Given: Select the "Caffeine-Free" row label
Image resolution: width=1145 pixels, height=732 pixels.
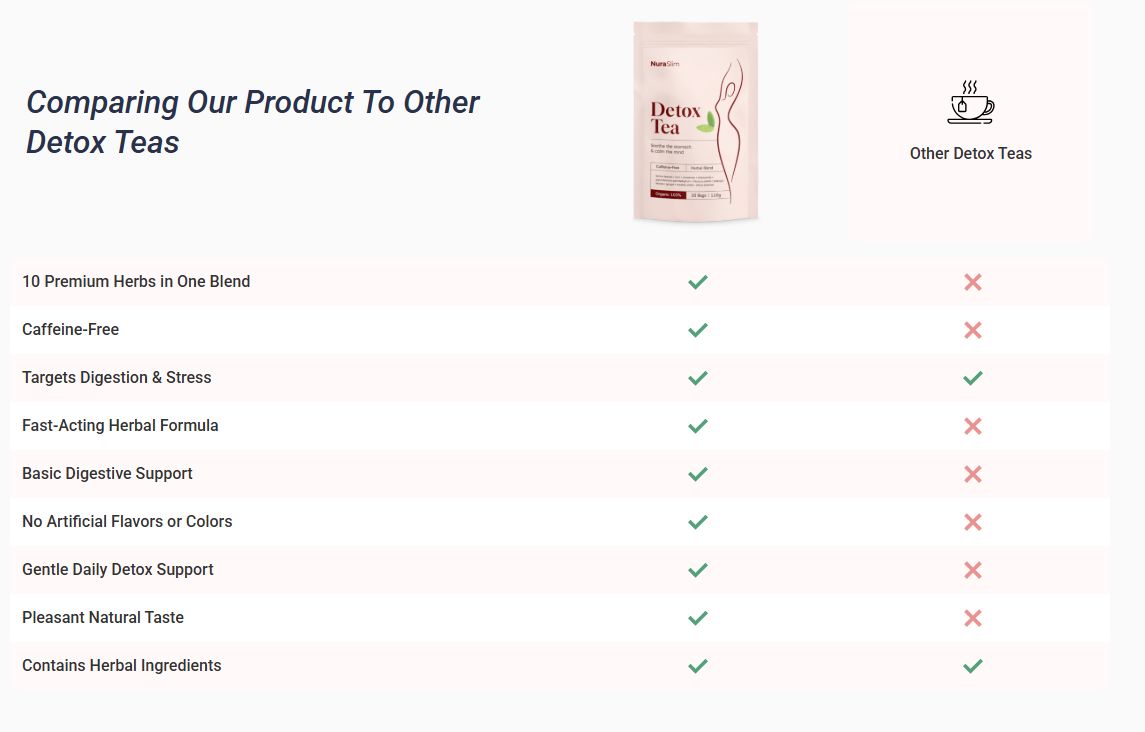Looking at the screenshot, I should click(70, 329).
